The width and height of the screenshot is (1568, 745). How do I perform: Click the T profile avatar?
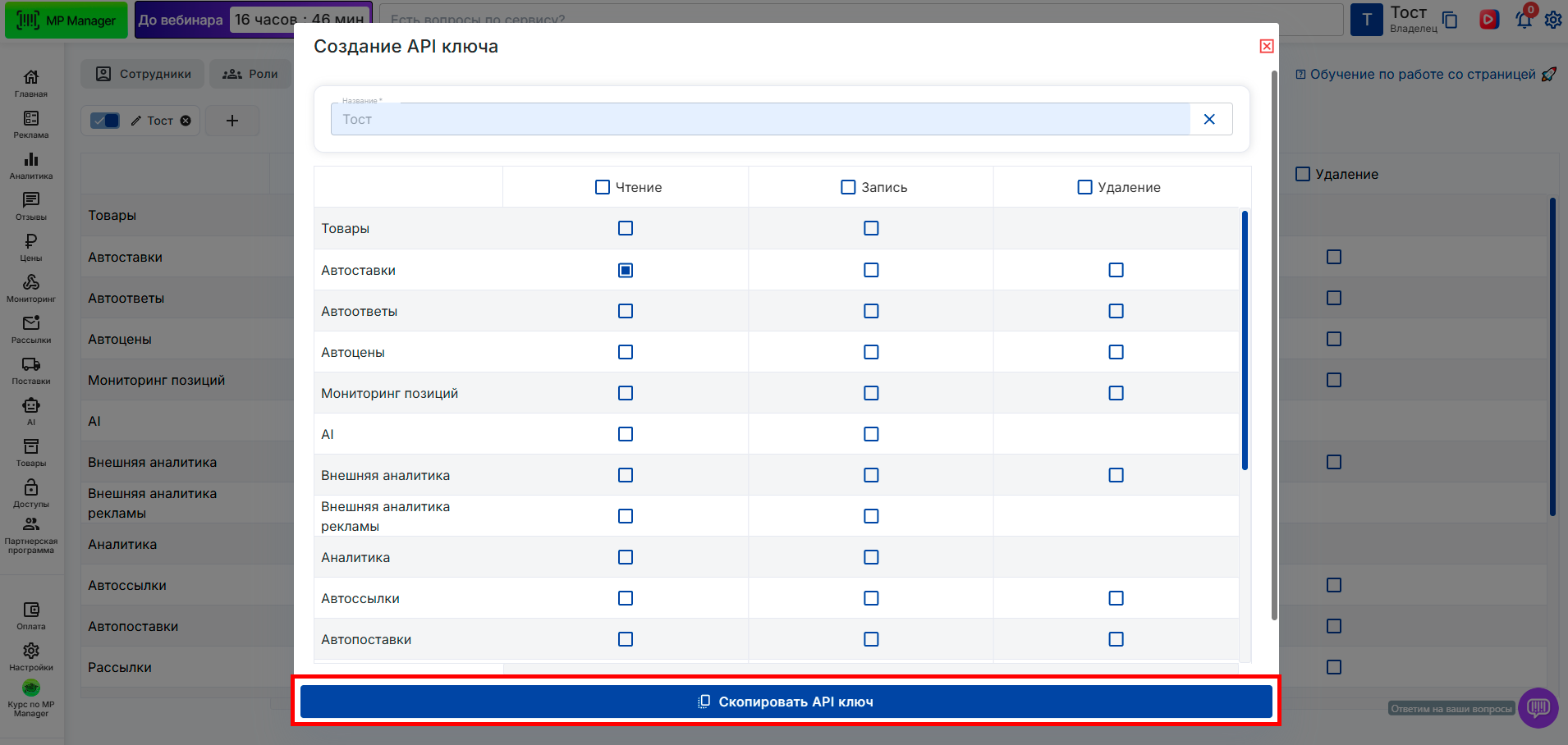pos(1367,20)
